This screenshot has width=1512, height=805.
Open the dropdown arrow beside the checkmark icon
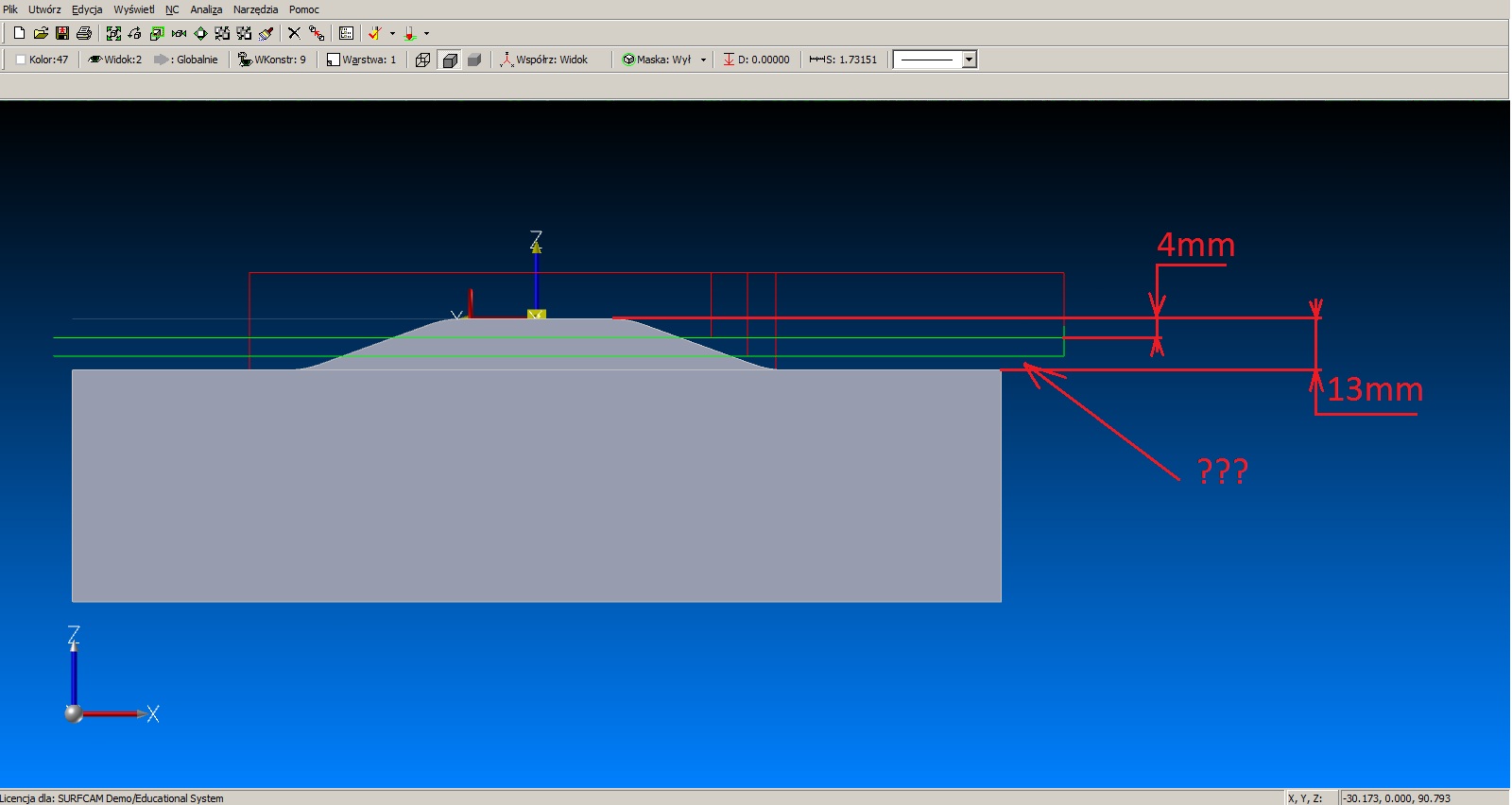(x=392, y=33)
